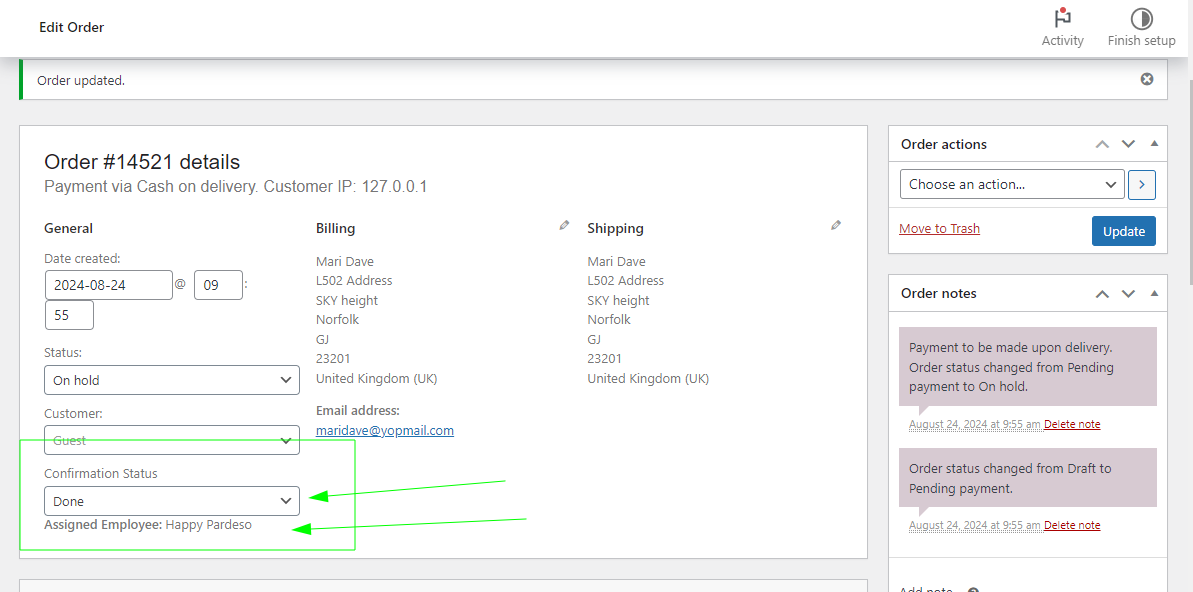Open the Status dropdown showing On hold
The image size is (1193, 592).
171,380
